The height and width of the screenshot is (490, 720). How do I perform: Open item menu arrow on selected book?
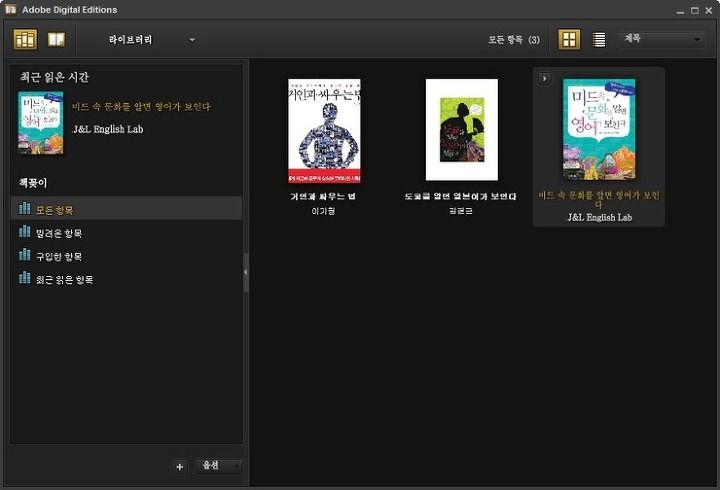click(x=545, y=79)
